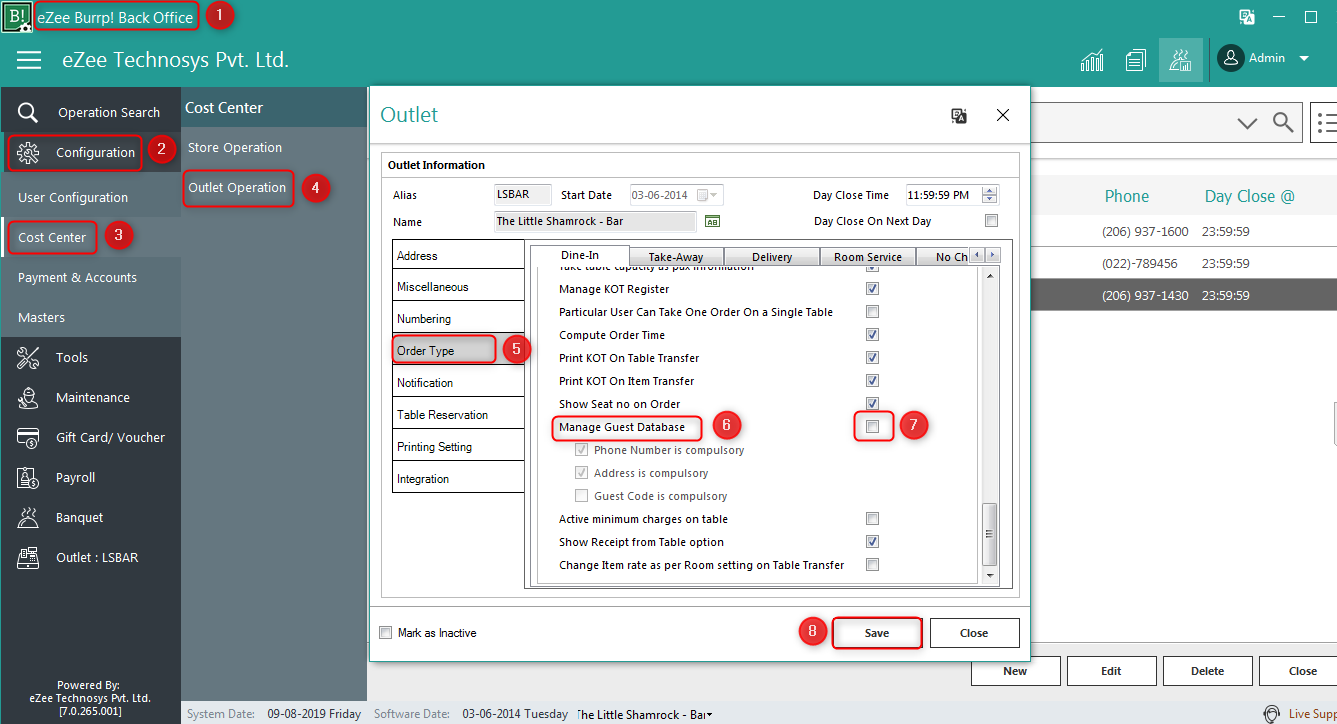Image resolution: width=1337 pixels, height=724 pixels.
Task: Click the Admin user avatar icon
Action: coord(1231,58)
